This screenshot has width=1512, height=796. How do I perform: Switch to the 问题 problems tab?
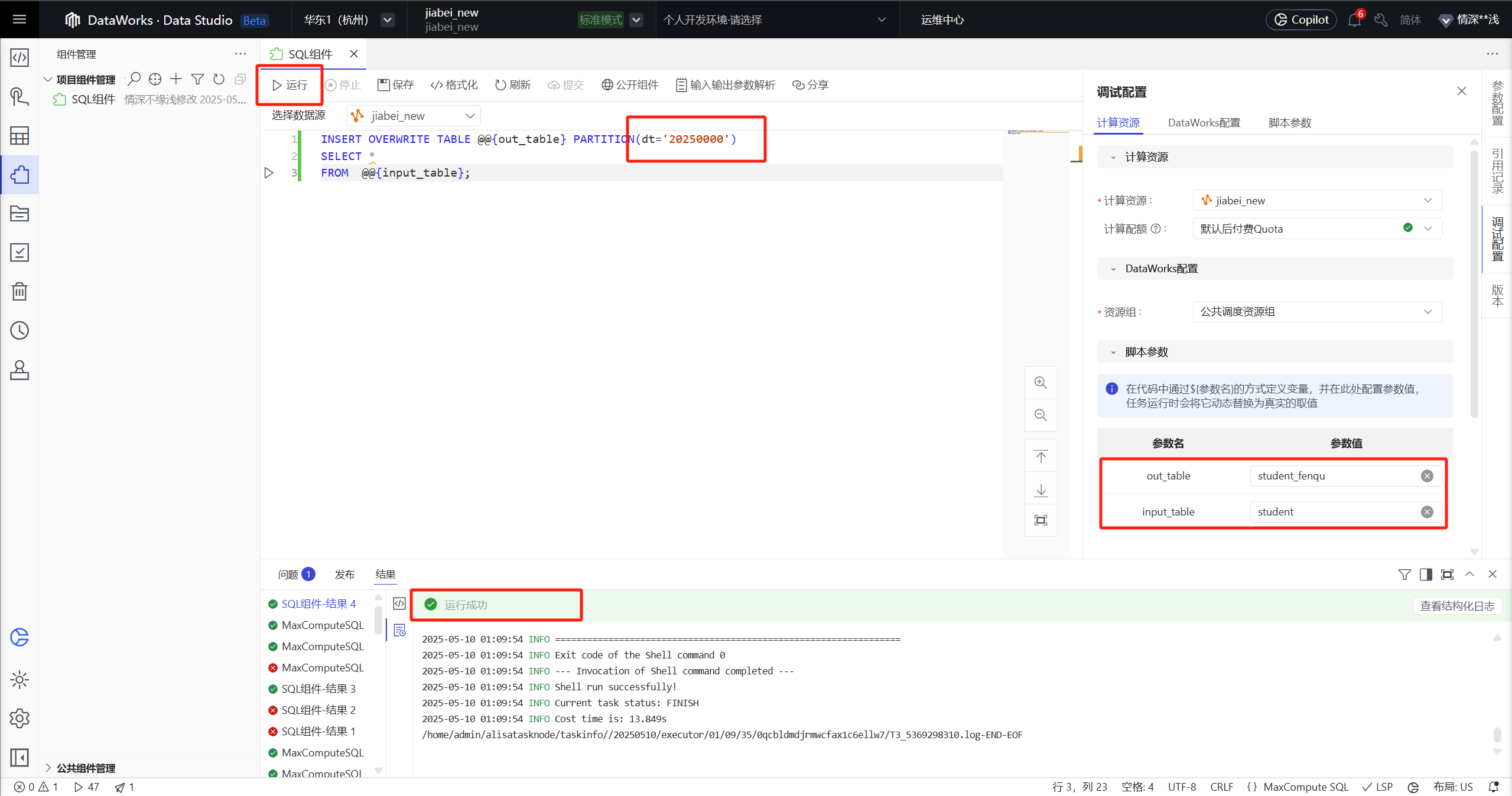288,575
